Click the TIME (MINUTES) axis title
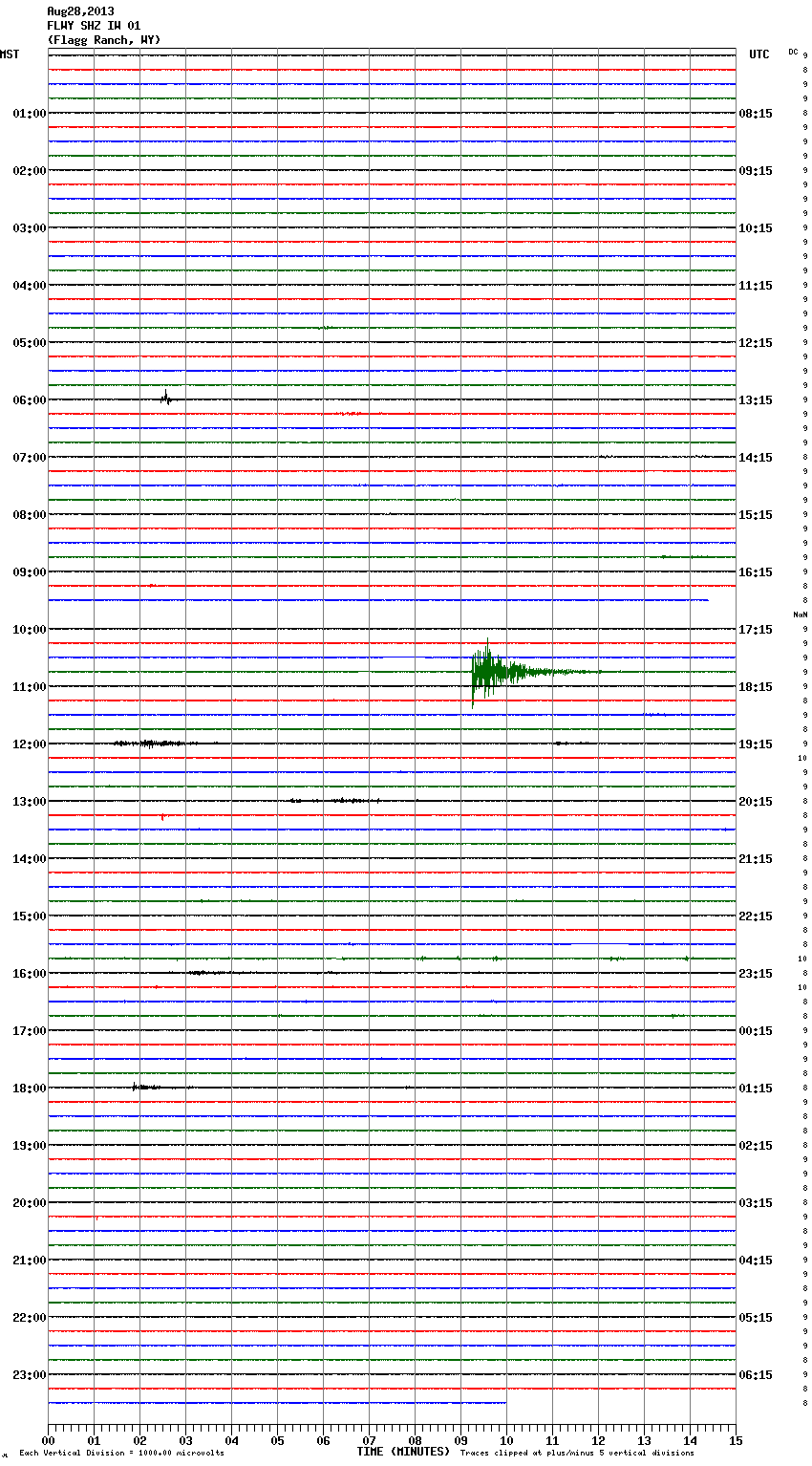The width and height of the screenshot is (812, 1466). pyautogui.click(x=403, y=1452)
